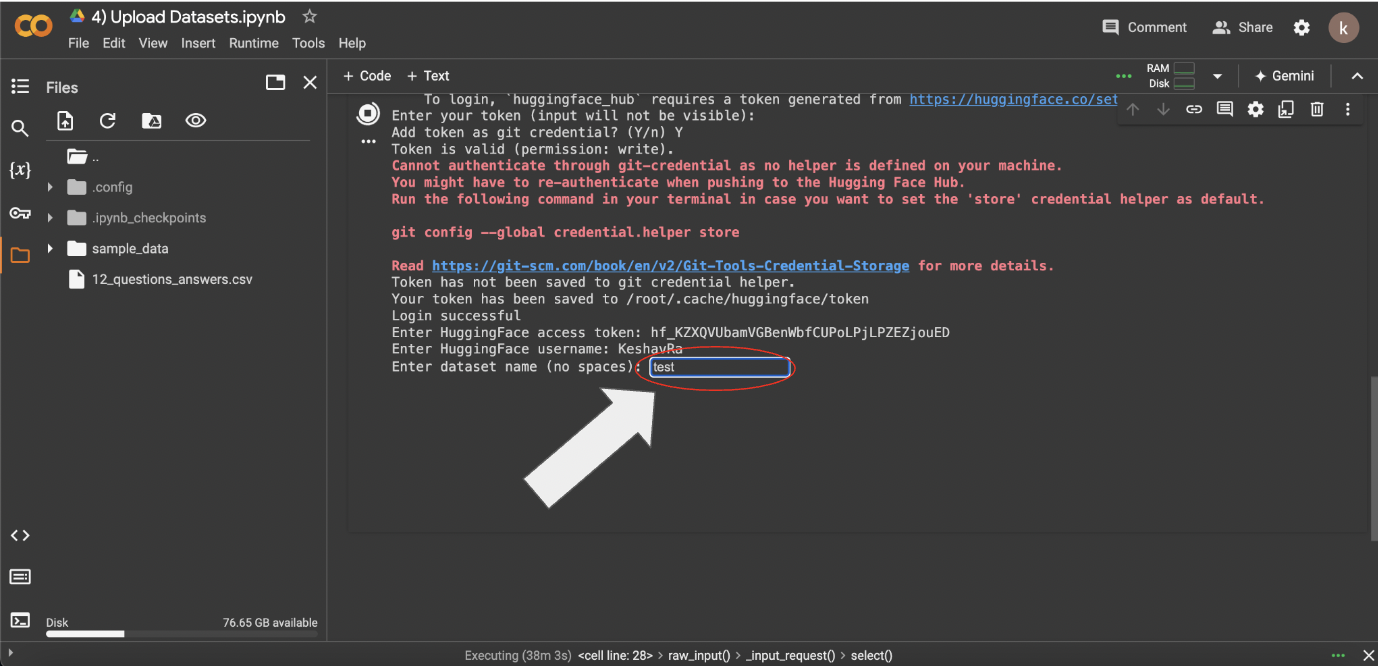Click the dataset name input field
1378x666 pixels.
(x=718, y=367)
